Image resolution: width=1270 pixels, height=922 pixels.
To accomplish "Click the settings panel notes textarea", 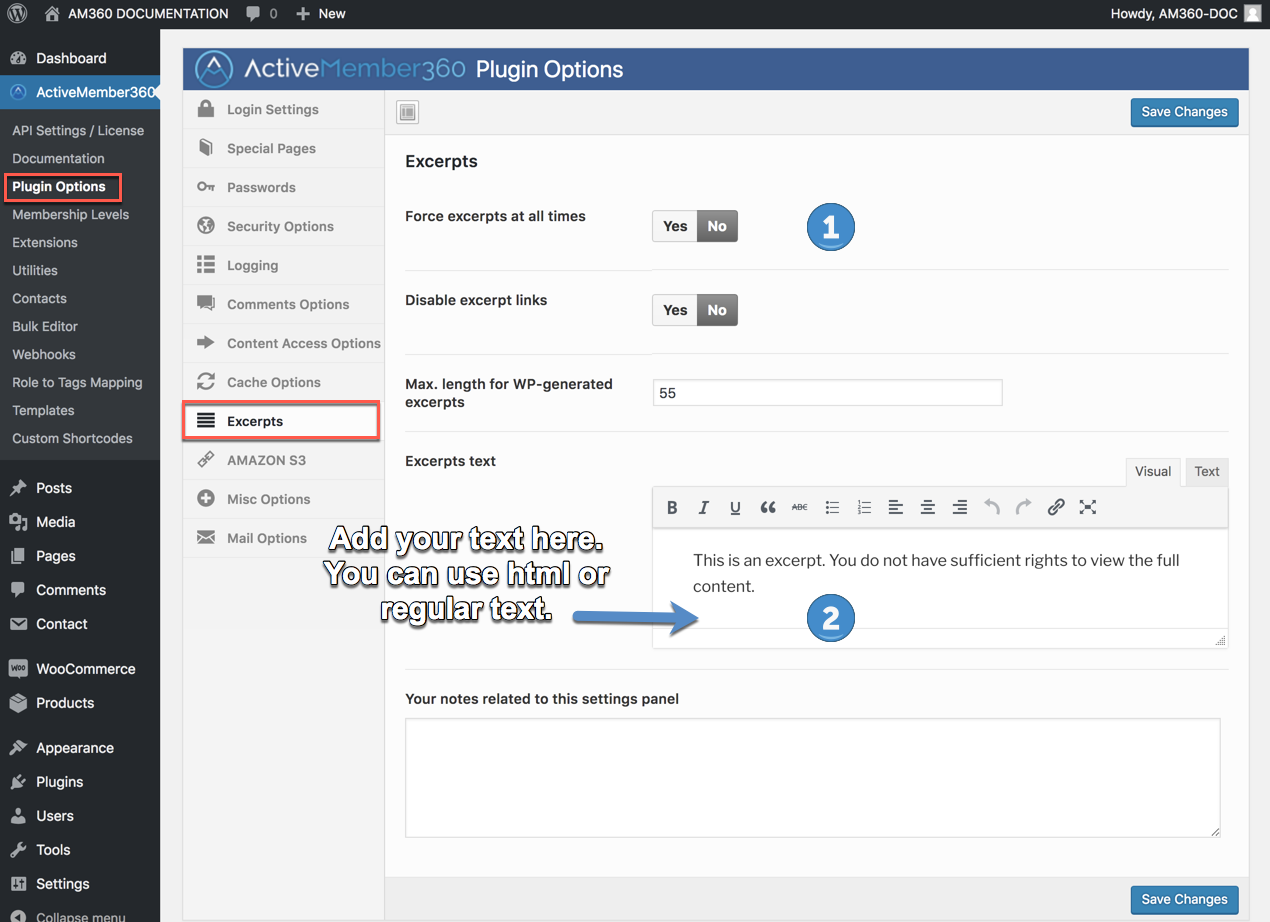I will pyautogui.click(x=813, y=778).
